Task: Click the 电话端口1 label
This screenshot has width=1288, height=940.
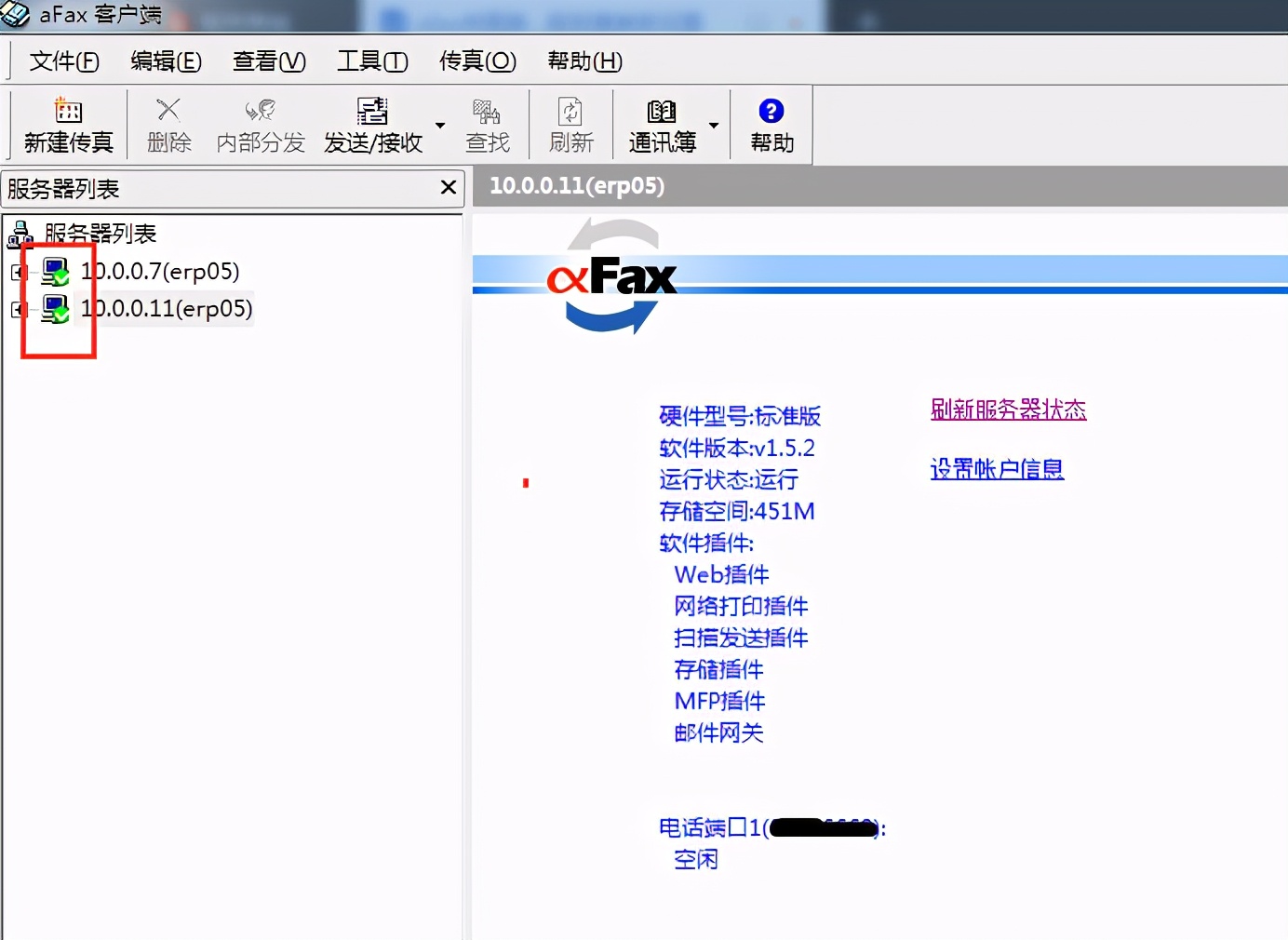Action: 710,827
